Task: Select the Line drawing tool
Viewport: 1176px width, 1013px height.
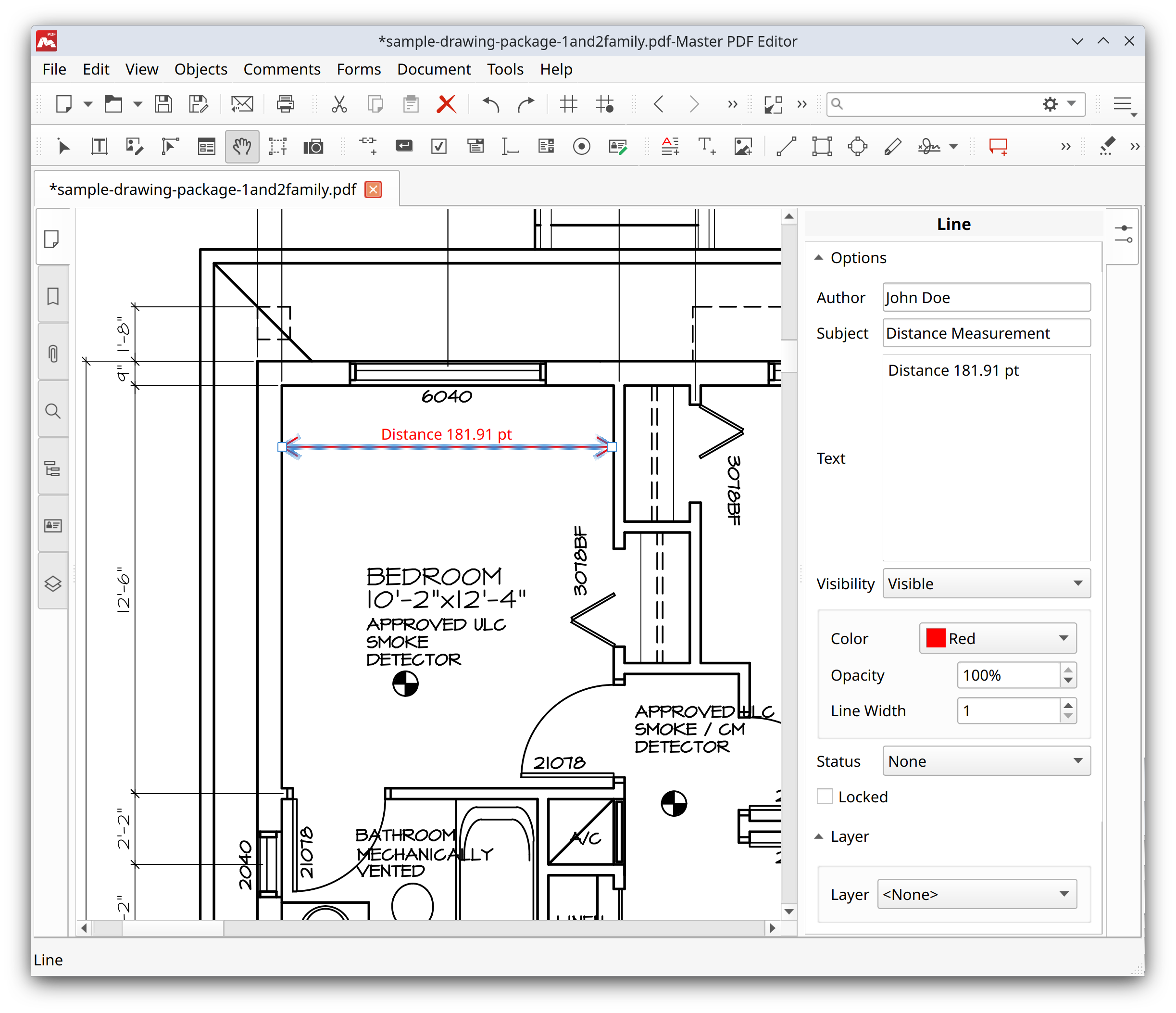Action: tap(787, 147)
